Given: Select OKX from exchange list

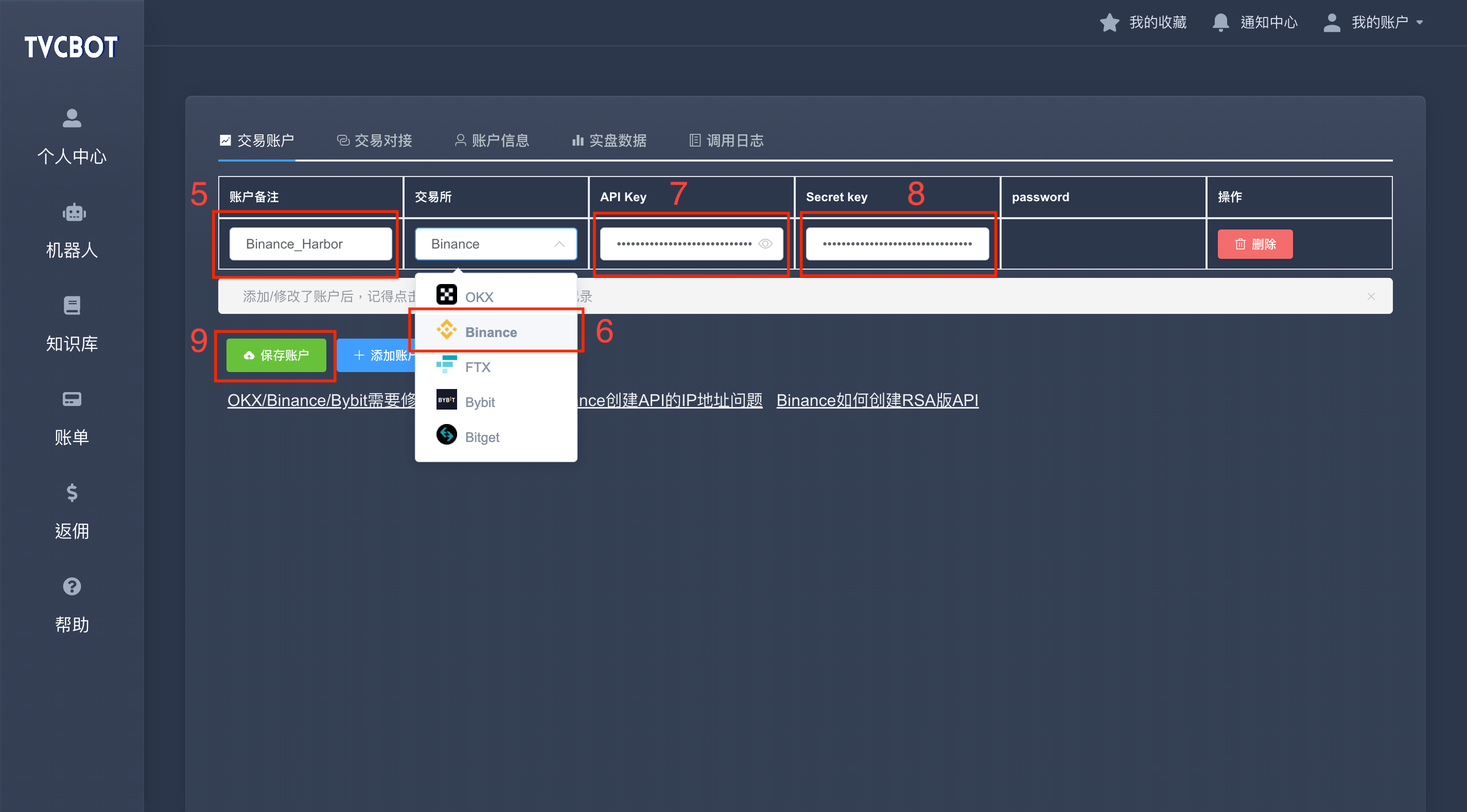Looking at the screenshot, I should click(x=478, y=296).
